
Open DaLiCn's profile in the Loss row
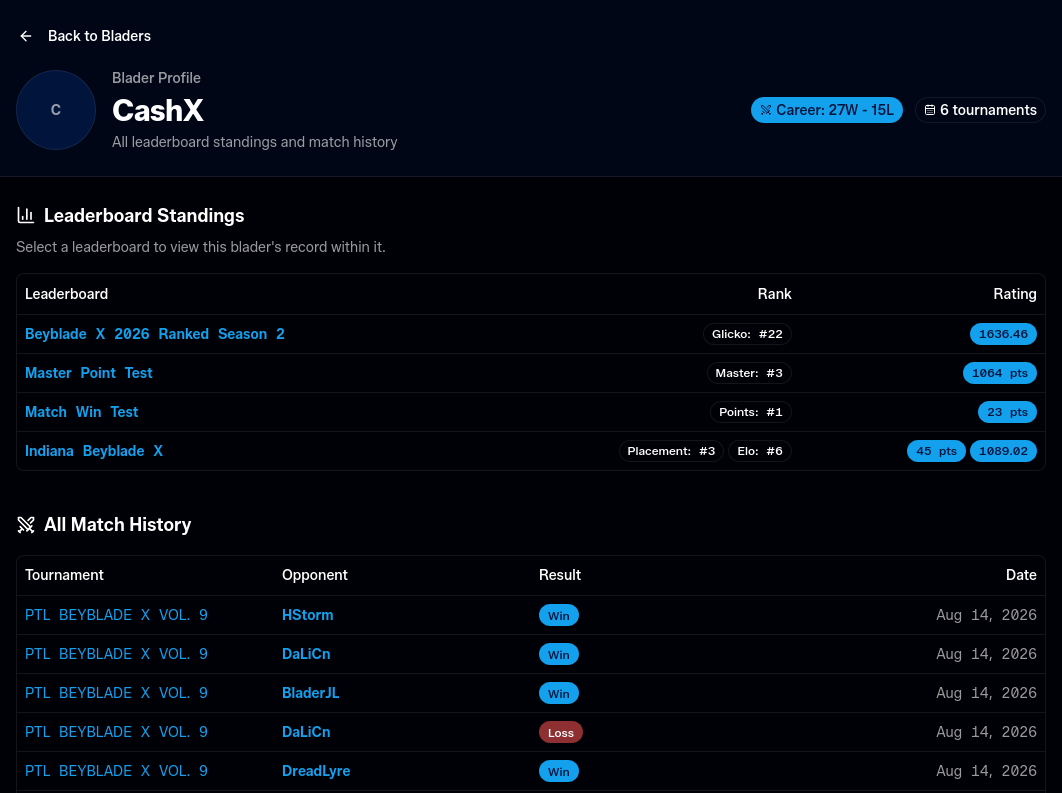coord(306,732)
